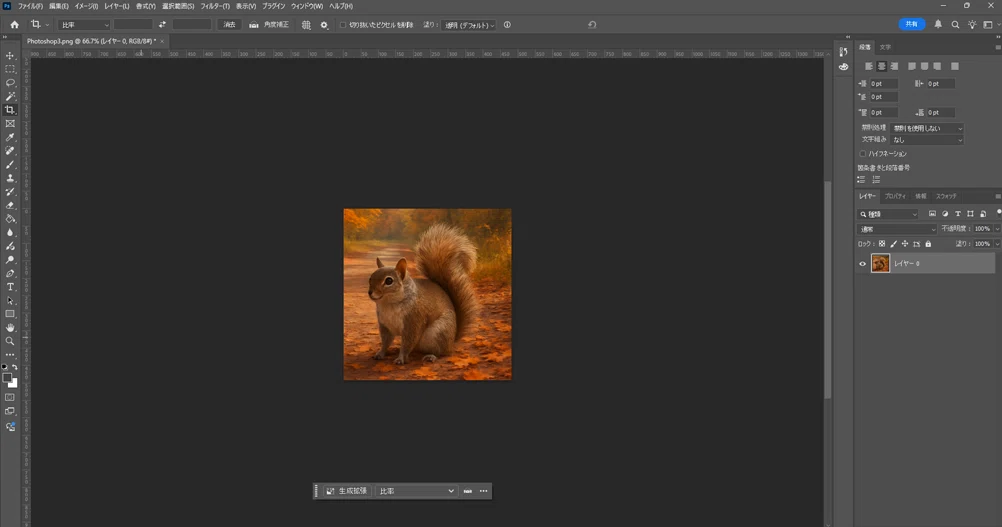Image resolution: width=1002 pixels, height=527 pixels.
Task: Open the ウィンドウ(W) menu
Action: [x=307, y=6]
